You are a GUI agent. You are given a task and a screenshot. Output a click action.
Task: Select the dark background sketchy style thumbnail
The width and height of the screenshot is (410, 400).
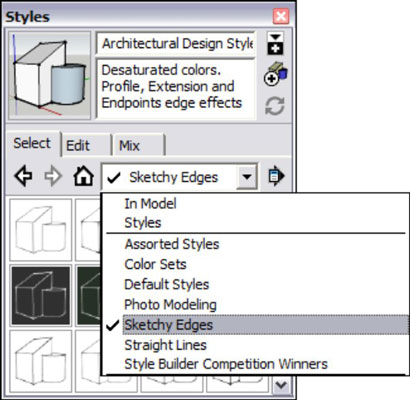coord(41,295)
